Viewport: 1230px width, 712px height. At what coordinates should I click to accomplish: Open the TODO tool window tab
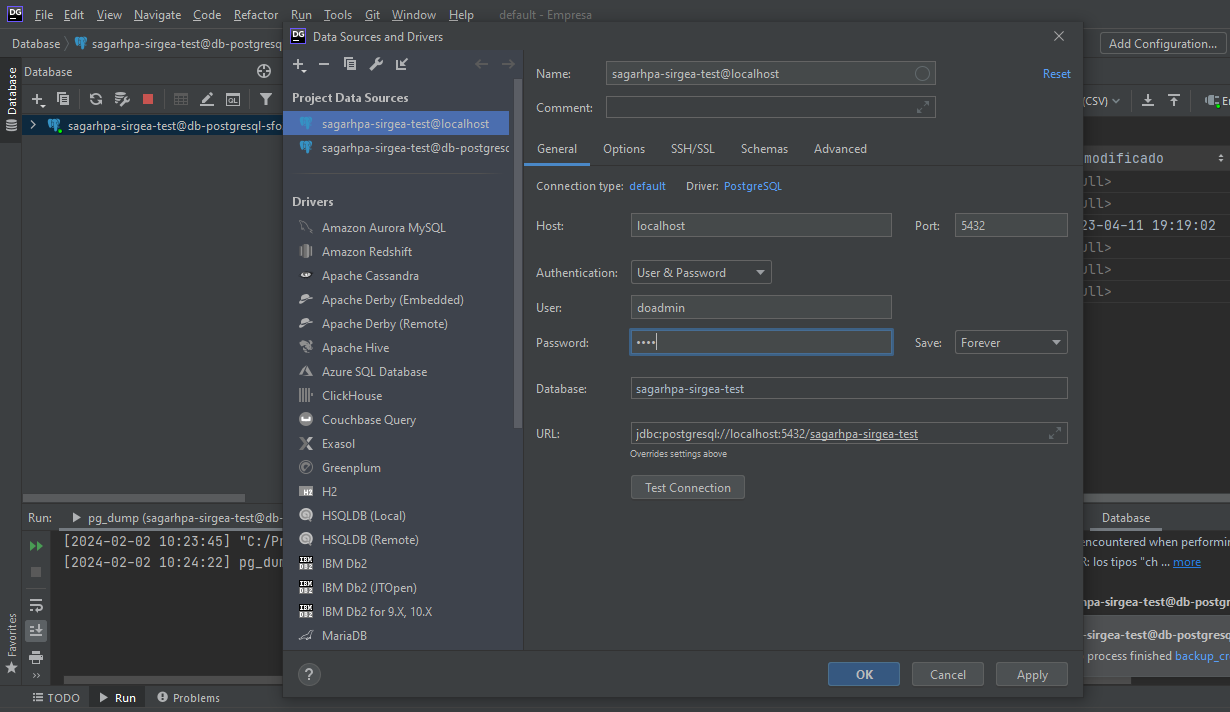tap(56, 698)
